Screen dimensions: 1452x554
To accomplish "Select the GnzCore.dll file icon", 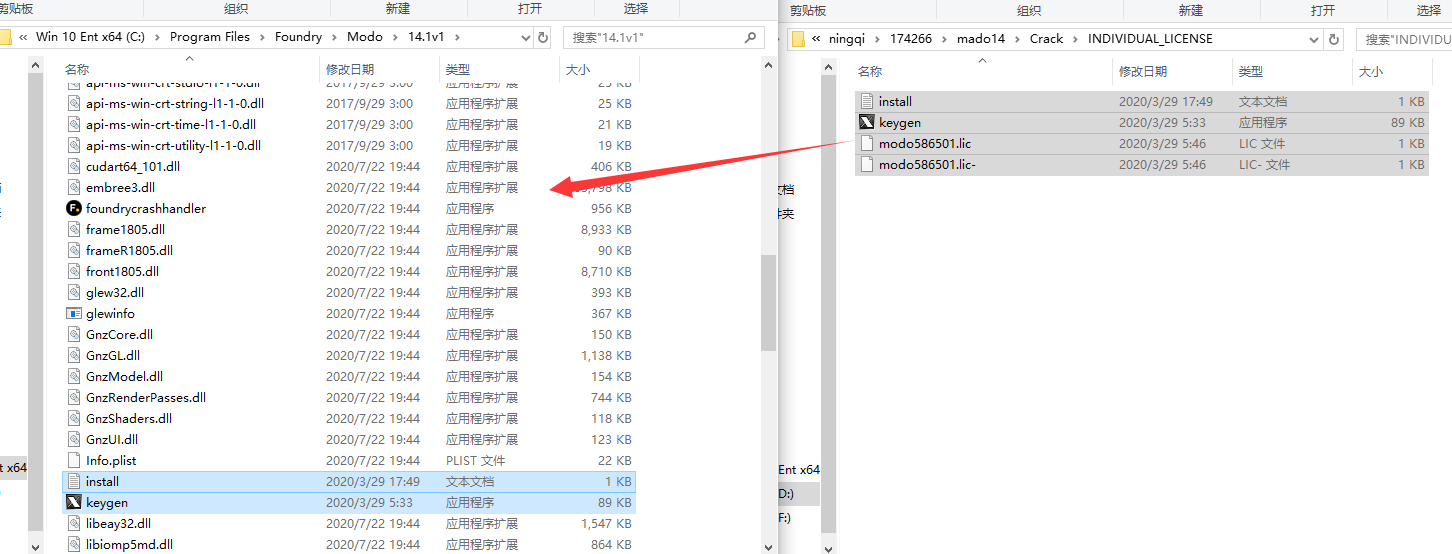I will (x=73, y=334).
